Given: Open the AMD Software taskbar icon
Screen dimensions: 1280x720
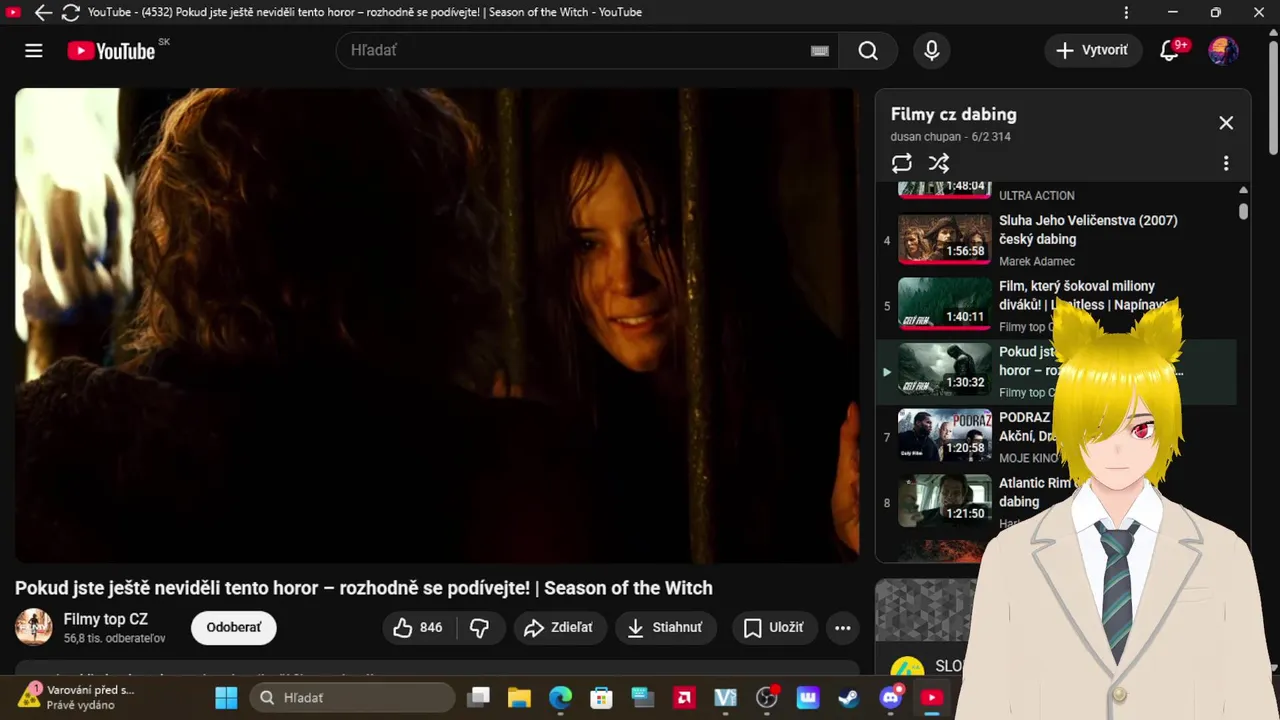Looking at the screenshot, I should (x=684, y=697).
